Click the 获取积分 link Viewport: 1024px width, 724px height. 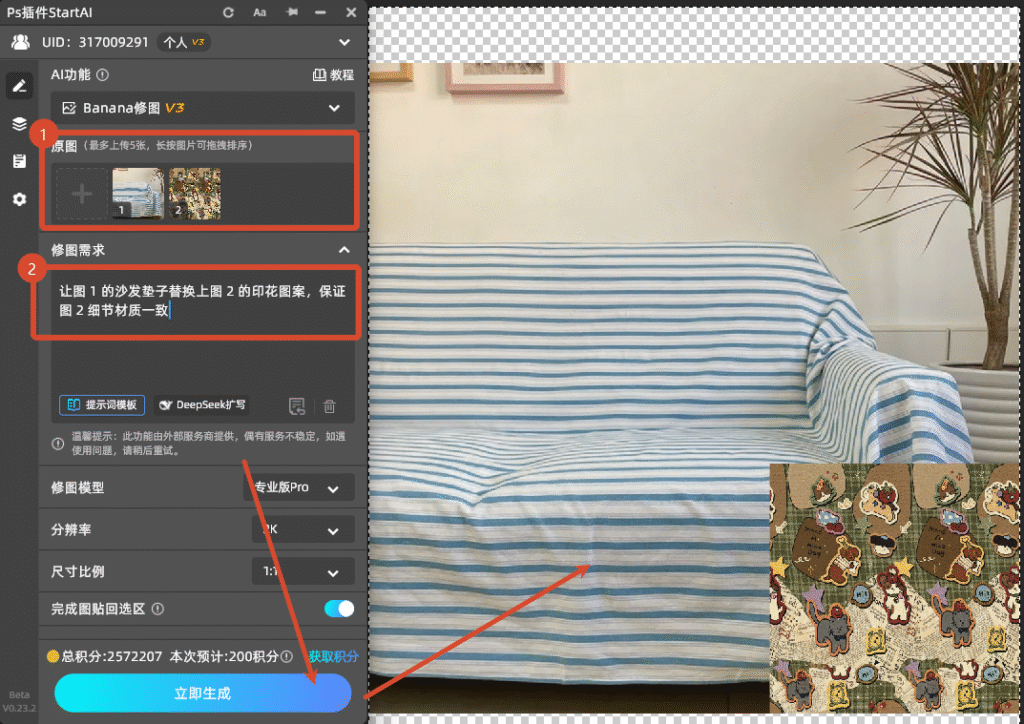click(333, 657)
